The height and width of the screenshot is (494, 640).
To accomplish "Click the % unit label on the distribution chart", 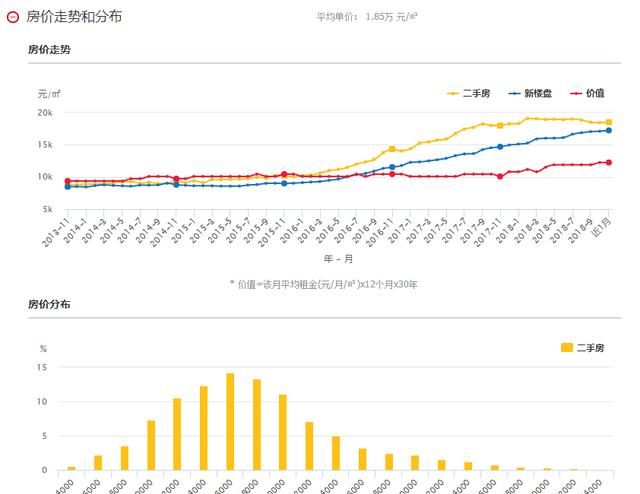I will click(43, 349).
